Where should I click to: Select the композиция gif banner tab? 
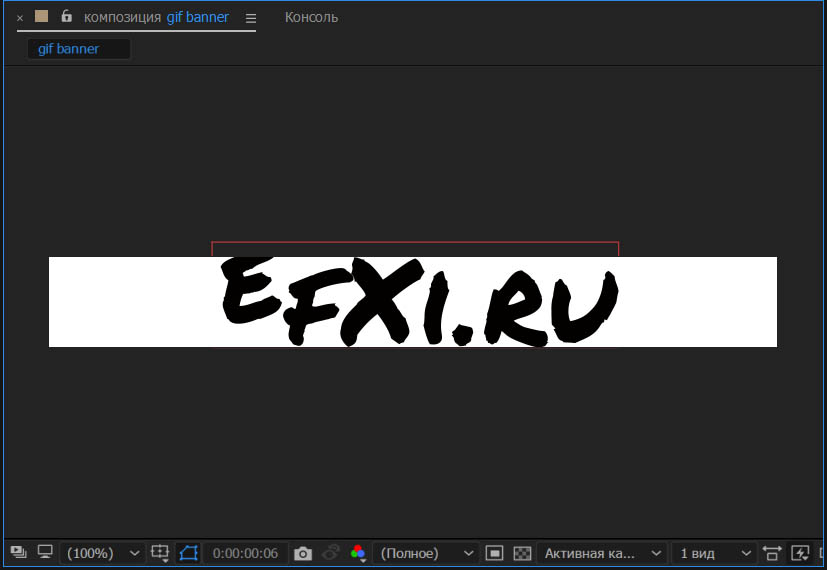point(156,17)
